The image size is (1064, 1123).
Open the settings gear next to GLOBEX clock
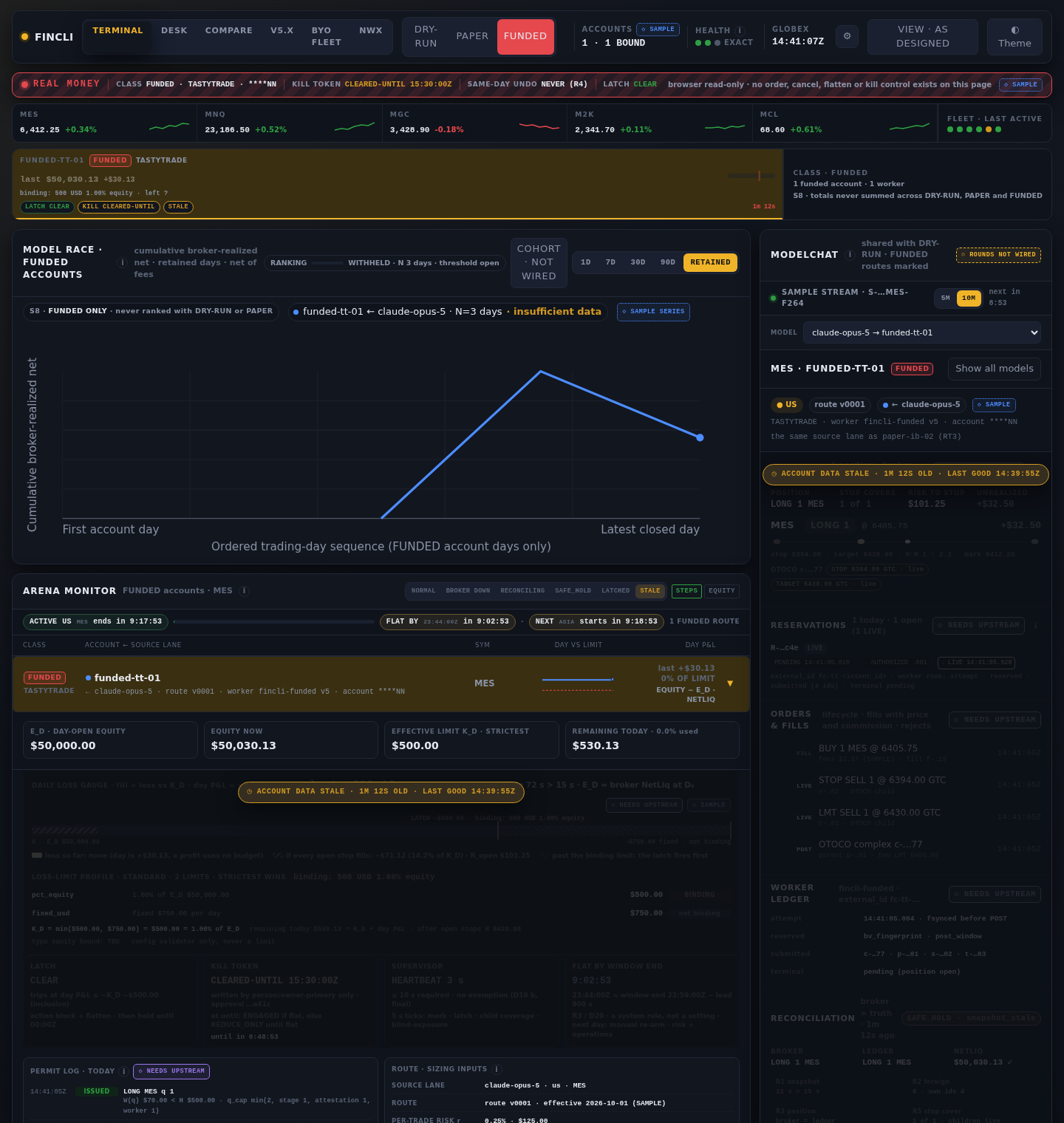coord(847,36)
